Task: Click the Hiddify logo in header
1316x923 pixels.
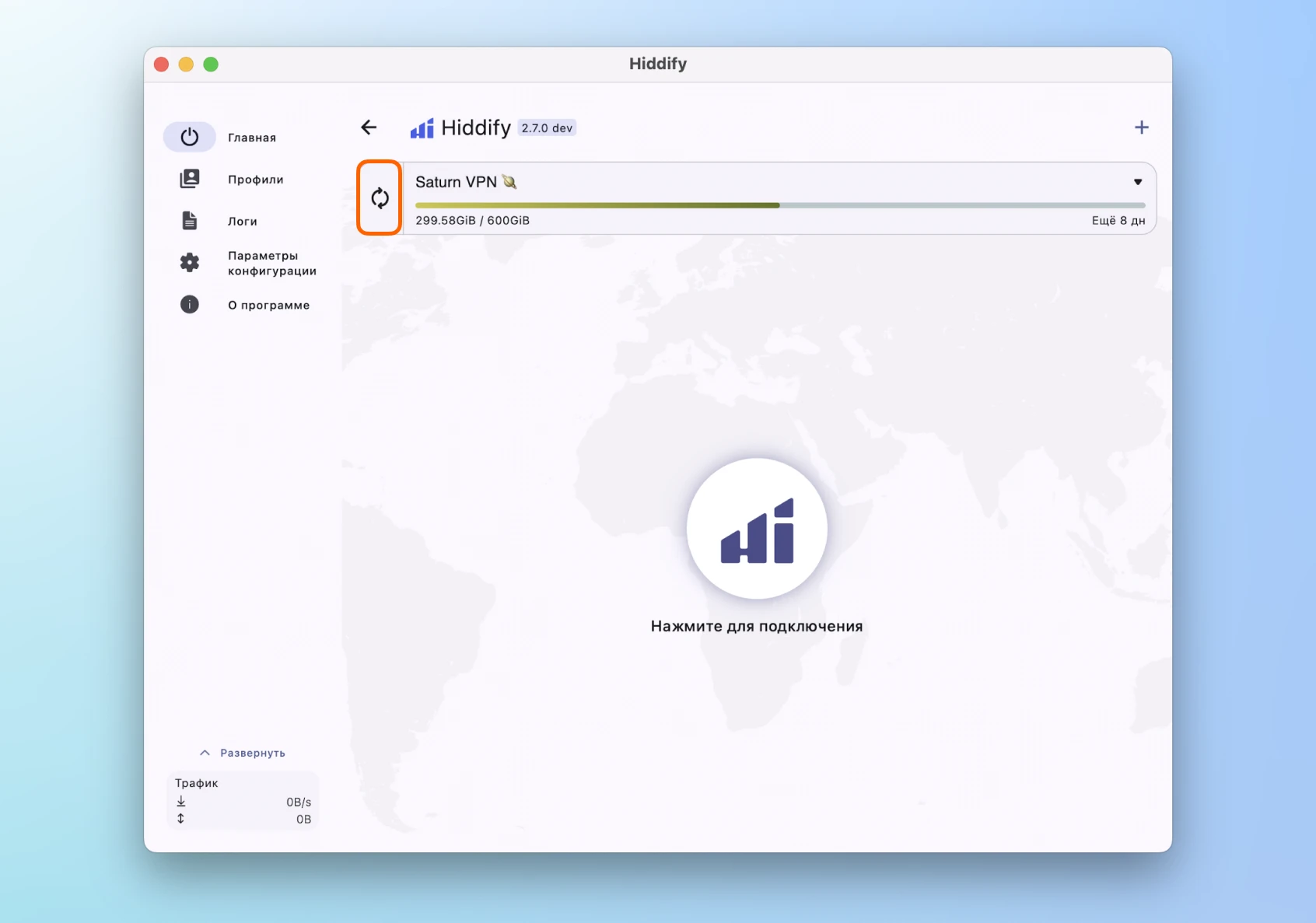Action: [422, 128]
